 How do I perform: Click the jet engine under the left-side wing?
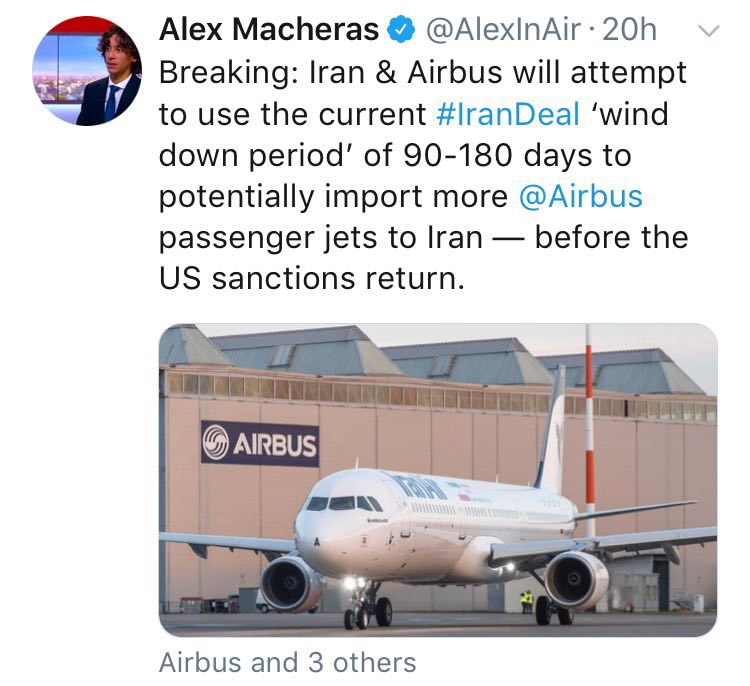291,582
